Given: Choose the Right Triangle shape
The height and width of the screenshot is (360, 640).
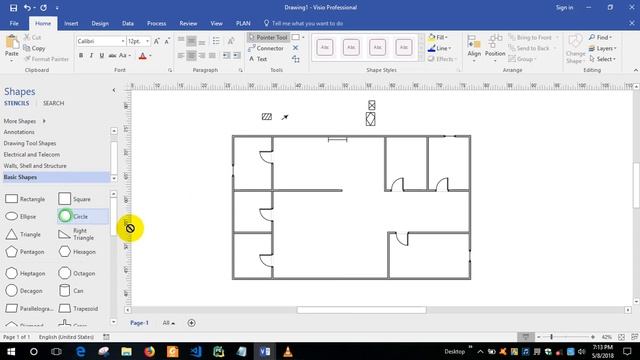Looking at the screenshot, I should click(x=76, y=234).
